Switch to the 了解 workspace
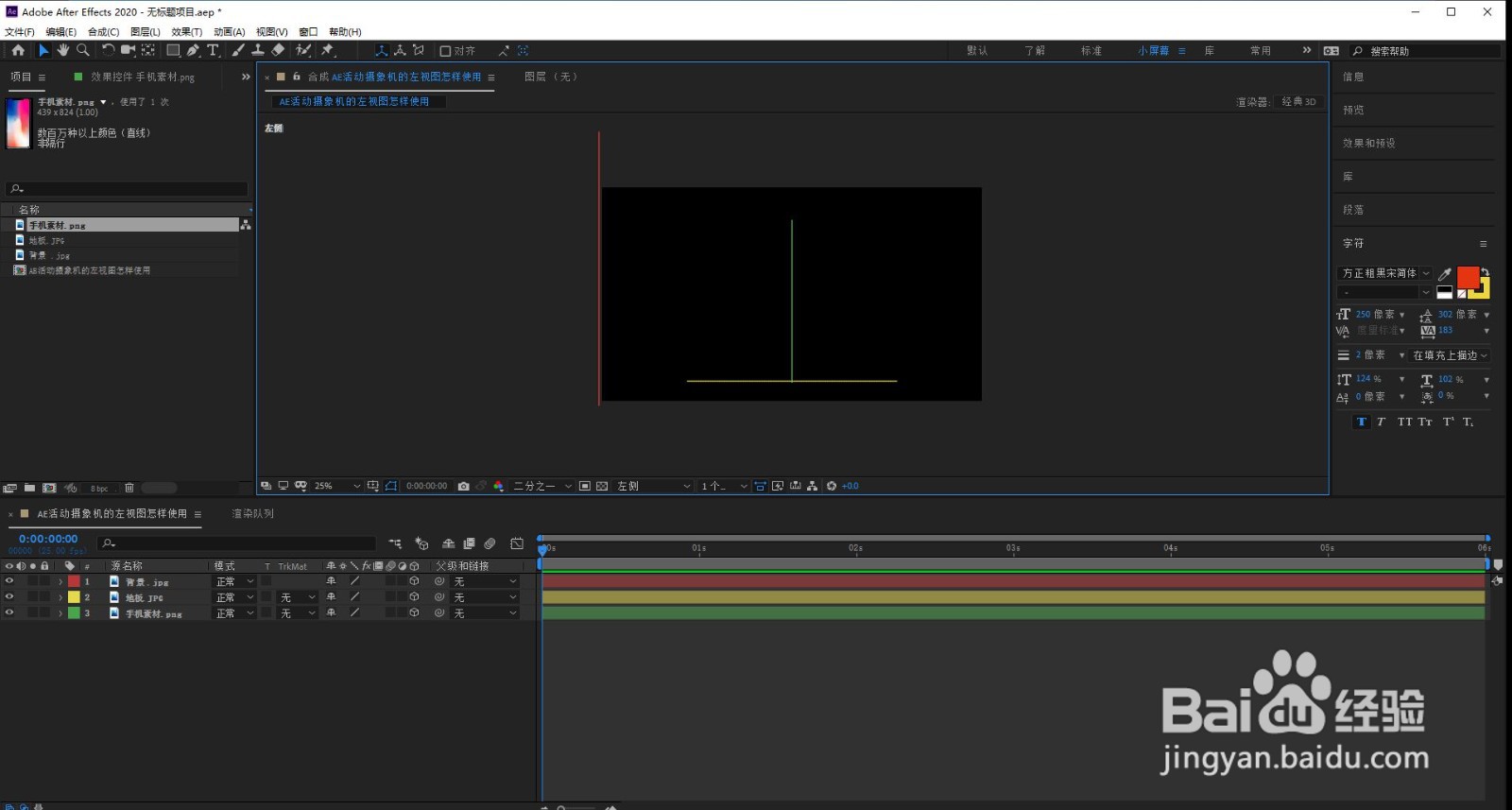 pyautogui.click(x=1035, y=51)
